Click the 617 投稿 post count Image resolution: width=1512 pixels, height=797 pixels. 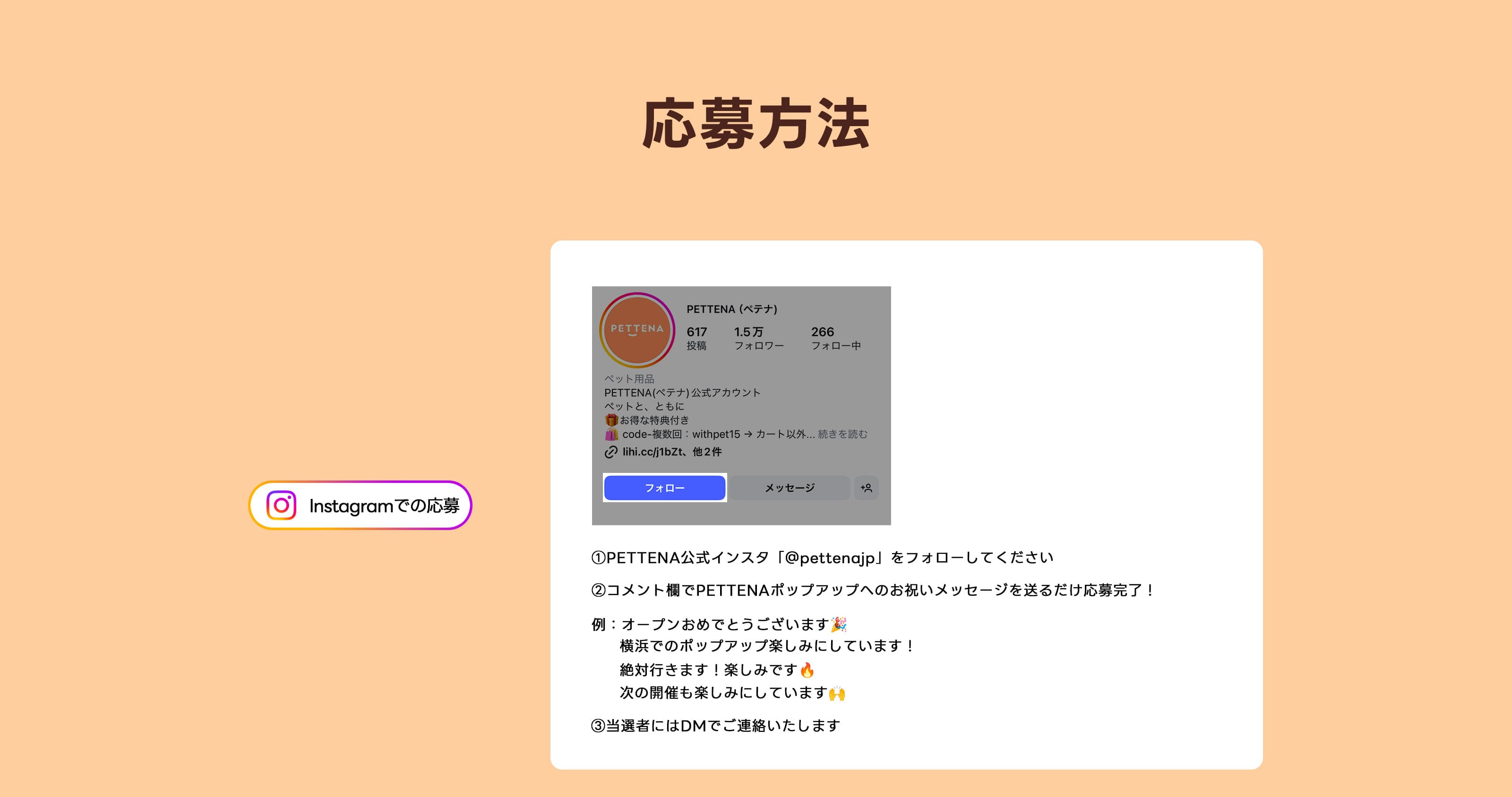coord(697,338)
